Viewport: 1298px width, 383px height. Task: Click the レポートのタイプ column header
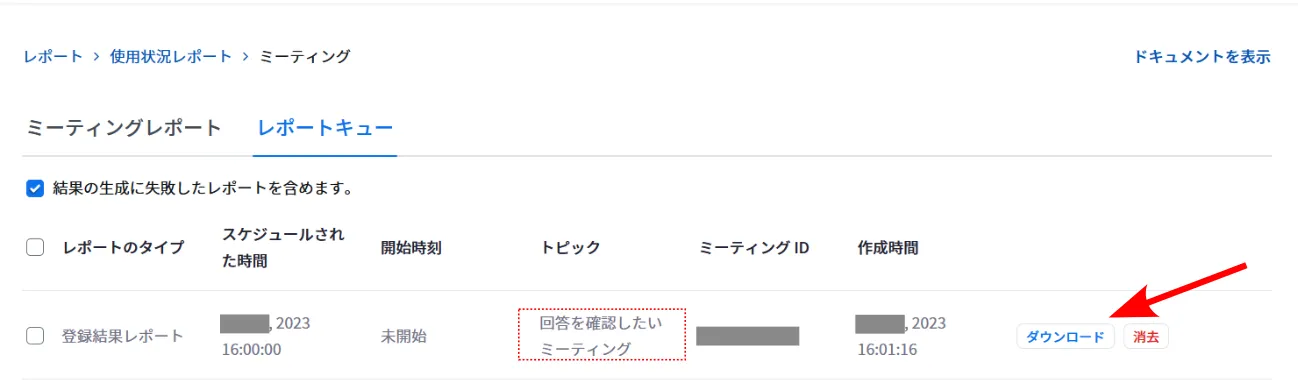pos(123,248)
